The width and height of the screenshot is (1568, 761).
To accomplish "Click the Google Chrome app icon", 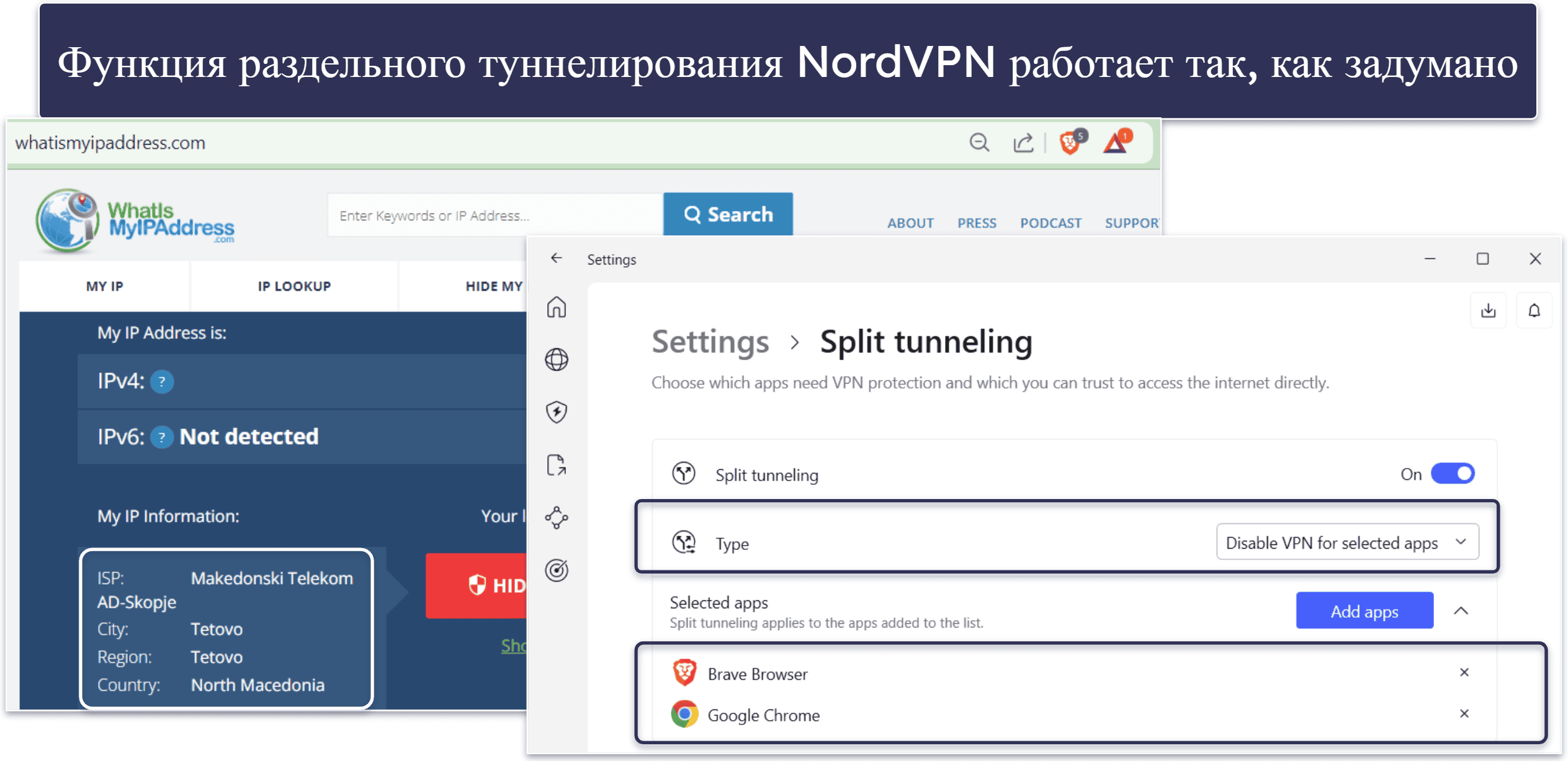I will [x=684, y=714].
